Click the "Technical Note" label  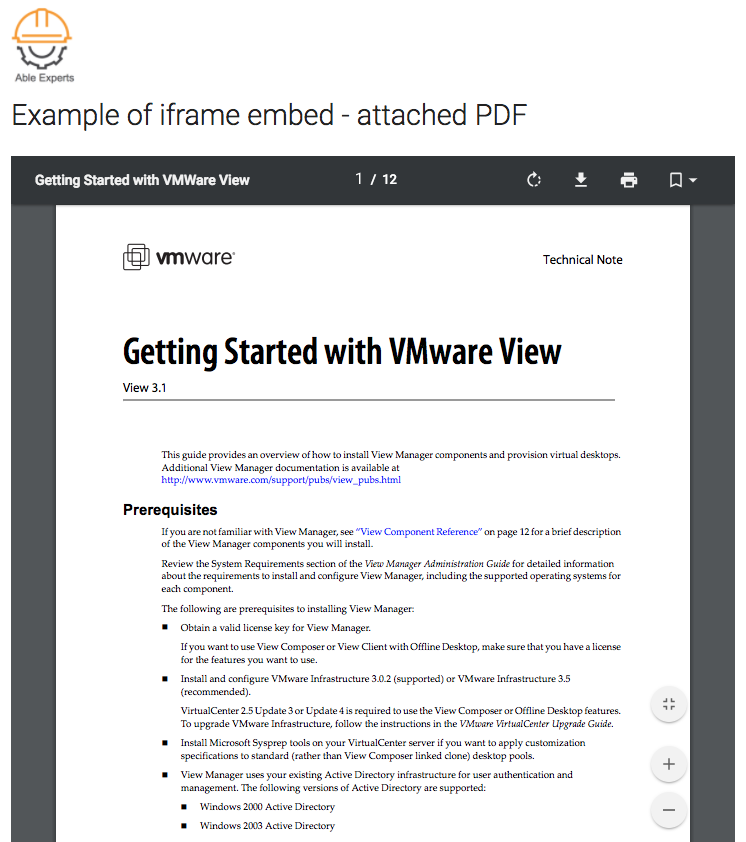(582, 260)
